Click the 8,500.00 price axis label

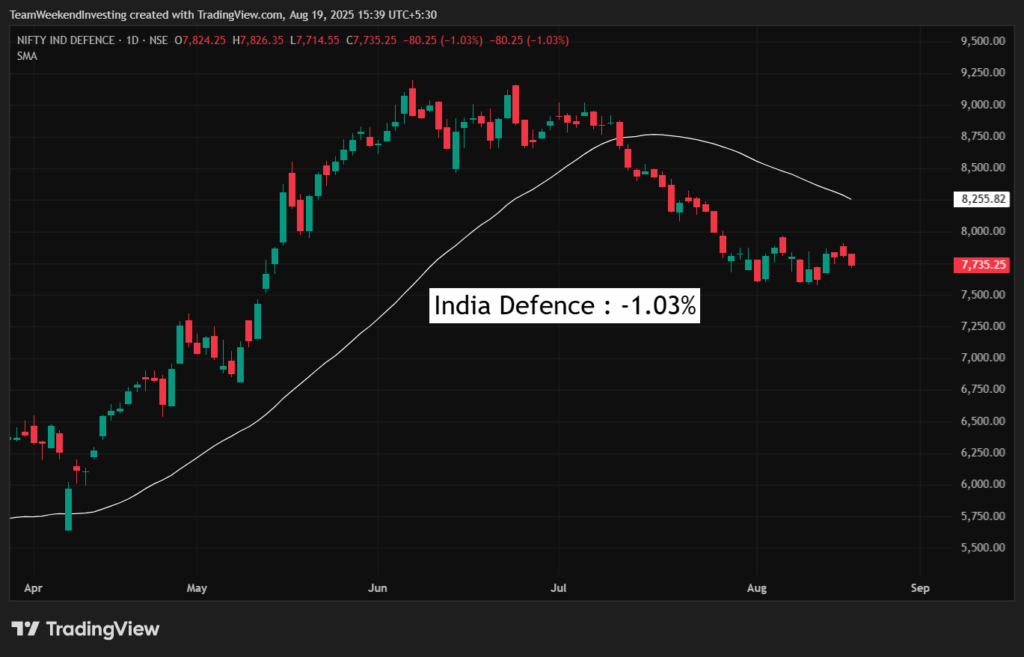pos(982,167)
